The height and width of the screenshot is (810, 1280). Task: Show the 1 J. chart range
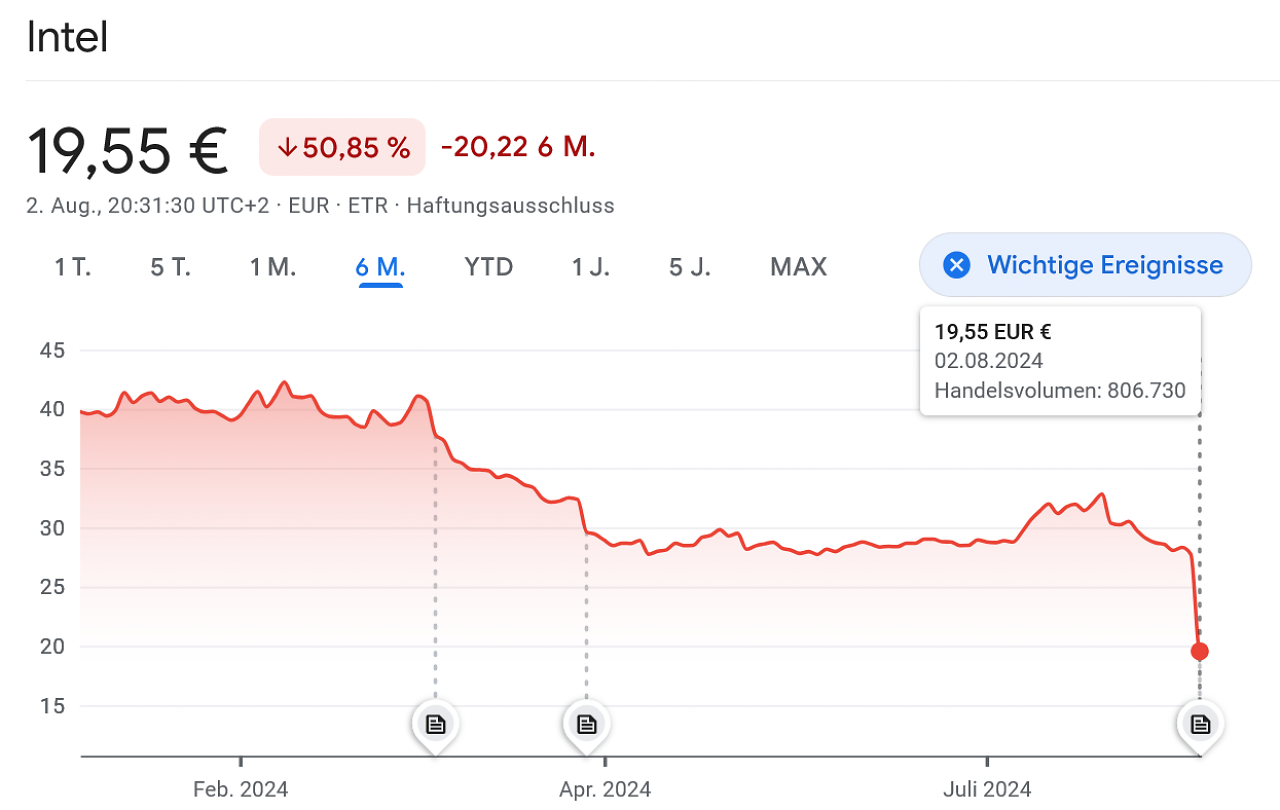(591, 267)
